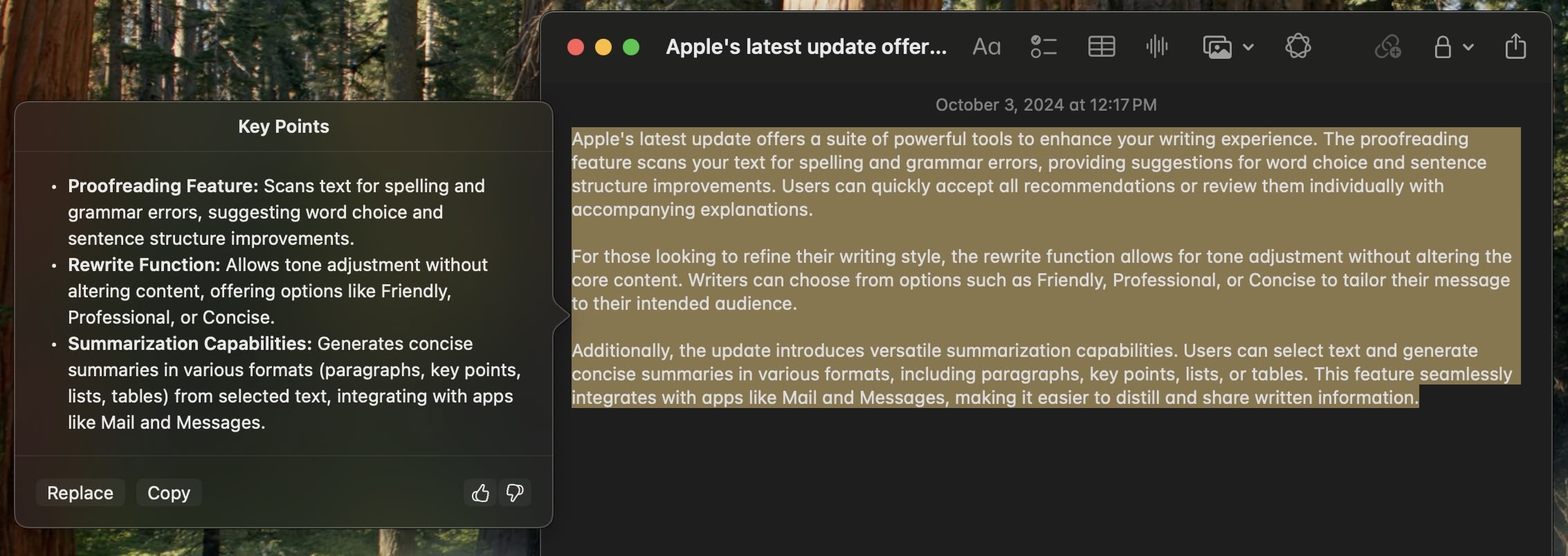The image size is (1568, 556).
Task: Click 'Professional, or Concise.' in the summary
Action: 171,317
